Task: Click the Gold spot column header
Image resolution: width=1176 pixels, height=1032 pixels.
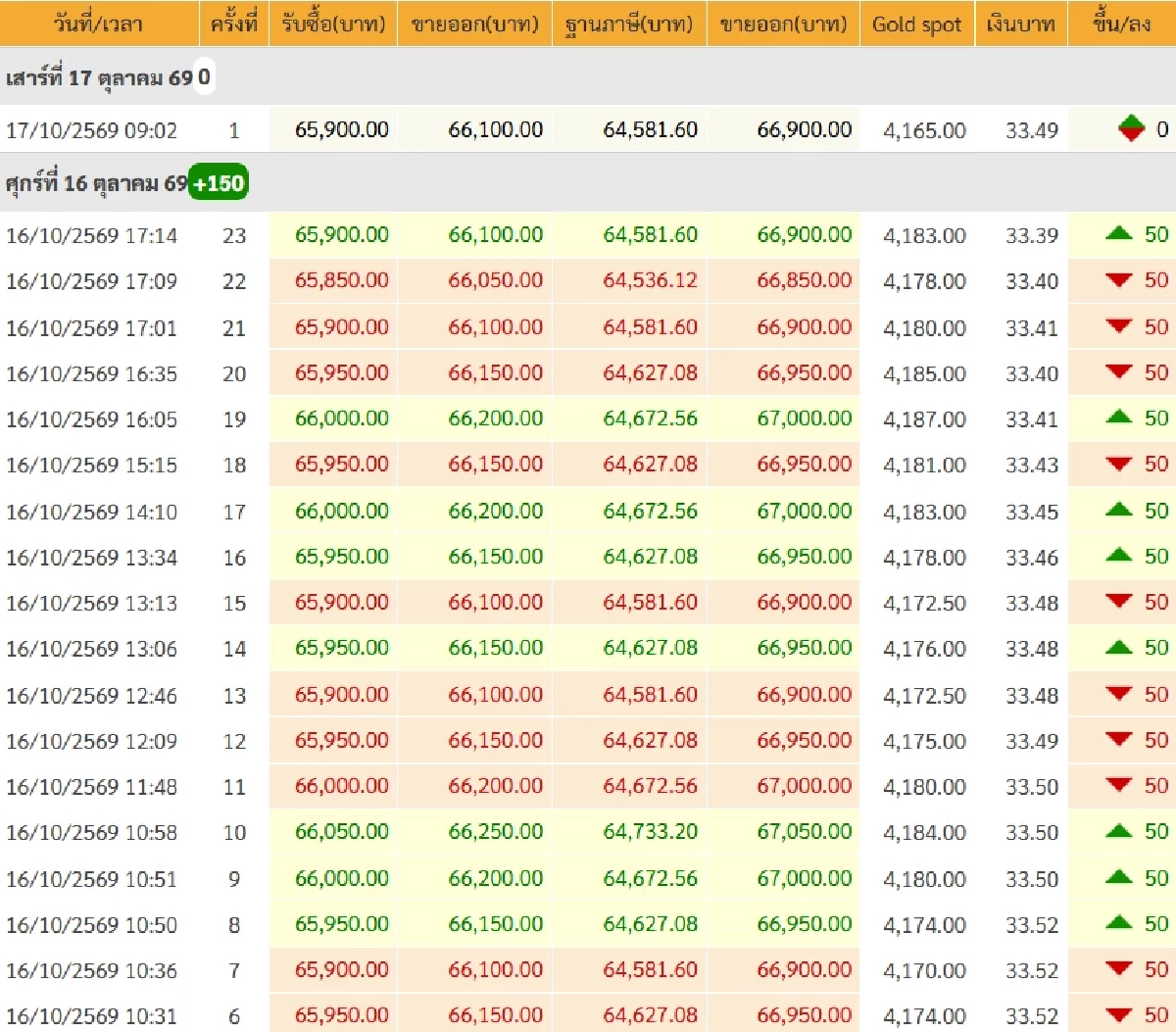Action: point(917,25)
